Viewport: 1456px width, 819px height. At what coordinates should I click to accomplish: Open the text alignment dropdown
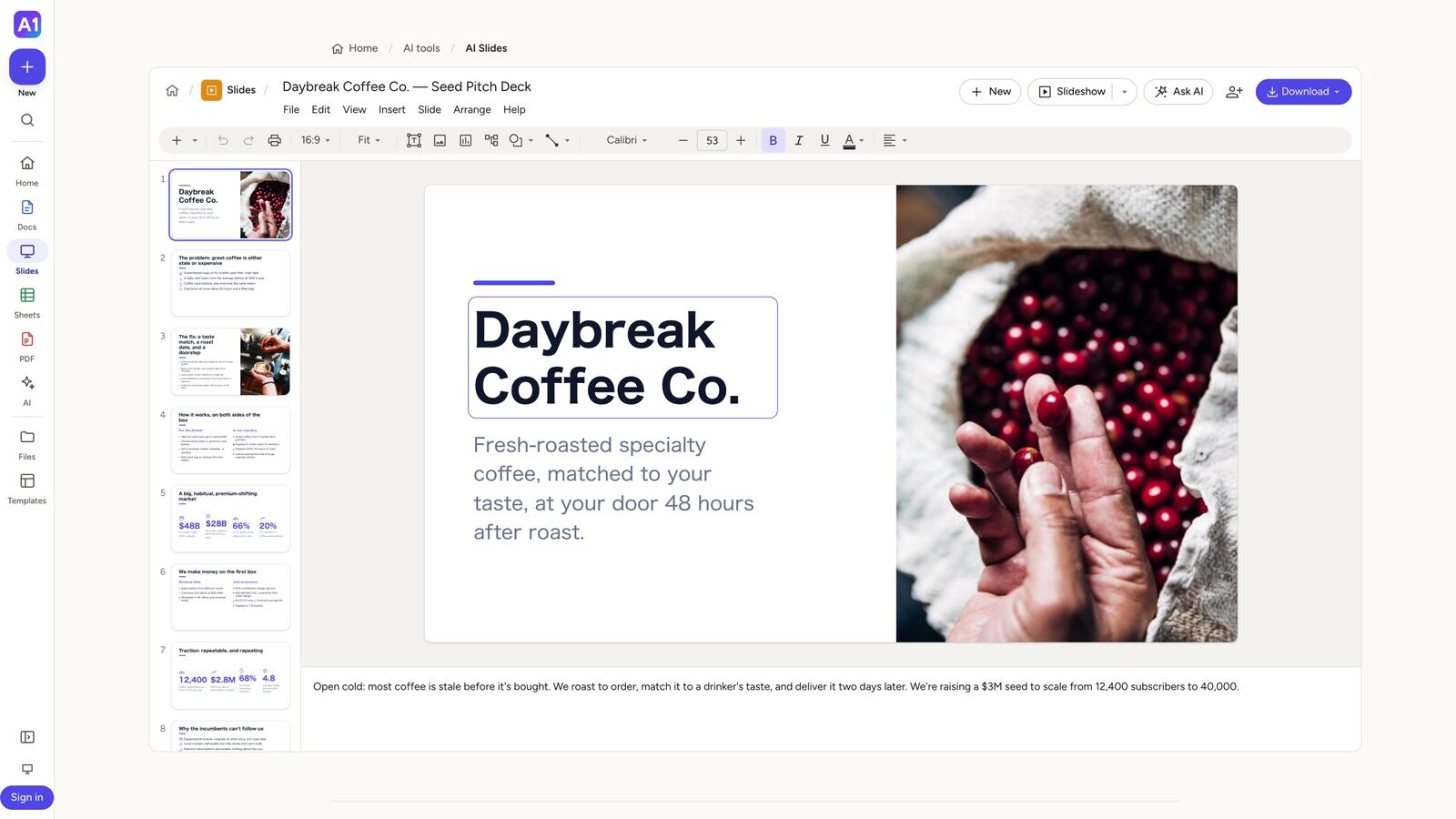tap(895, 140)
